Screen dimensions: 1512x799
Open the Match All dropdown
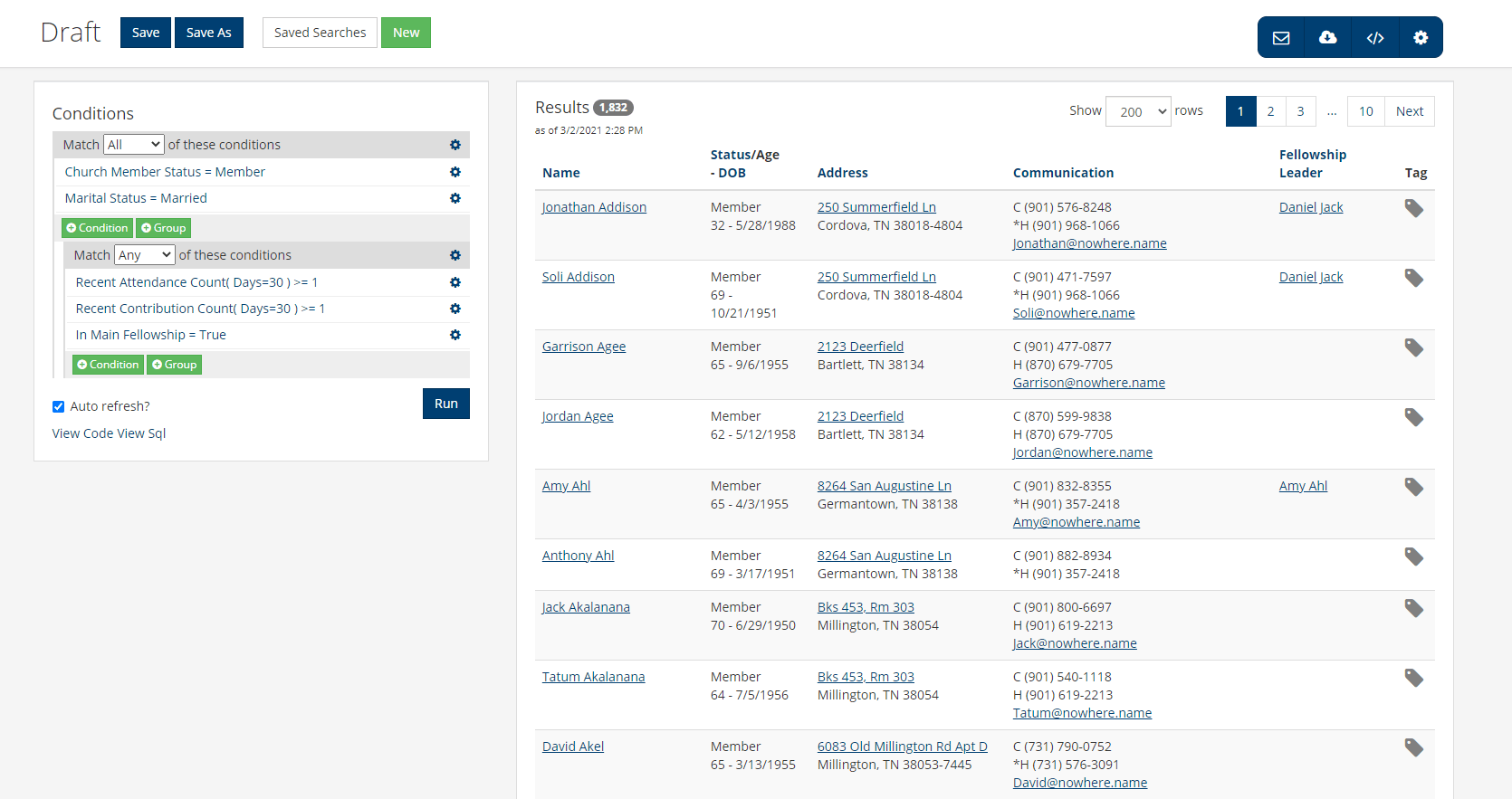[134, 145]
